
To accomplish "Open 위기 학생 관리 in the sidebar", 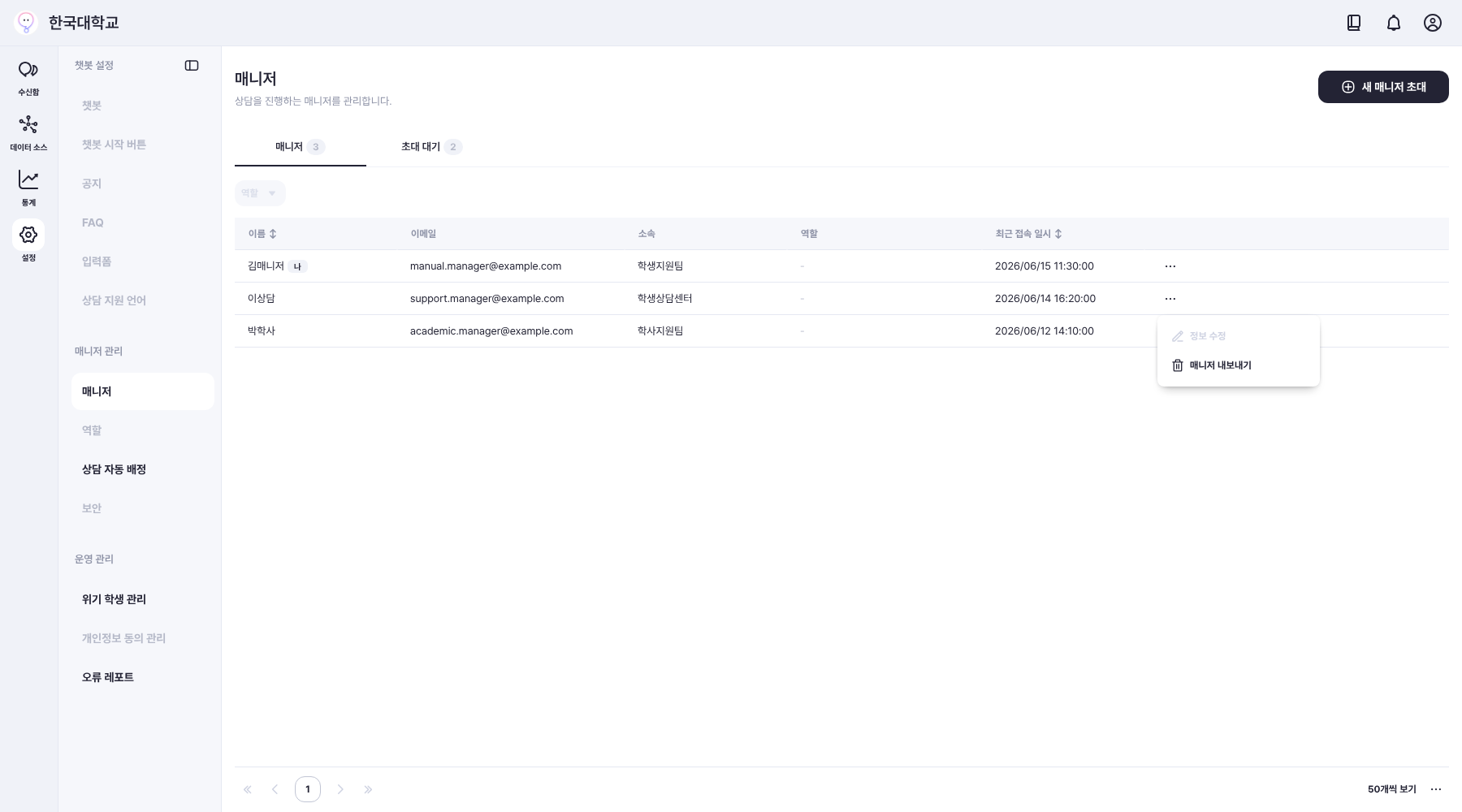I will click(x=143, y=599).
